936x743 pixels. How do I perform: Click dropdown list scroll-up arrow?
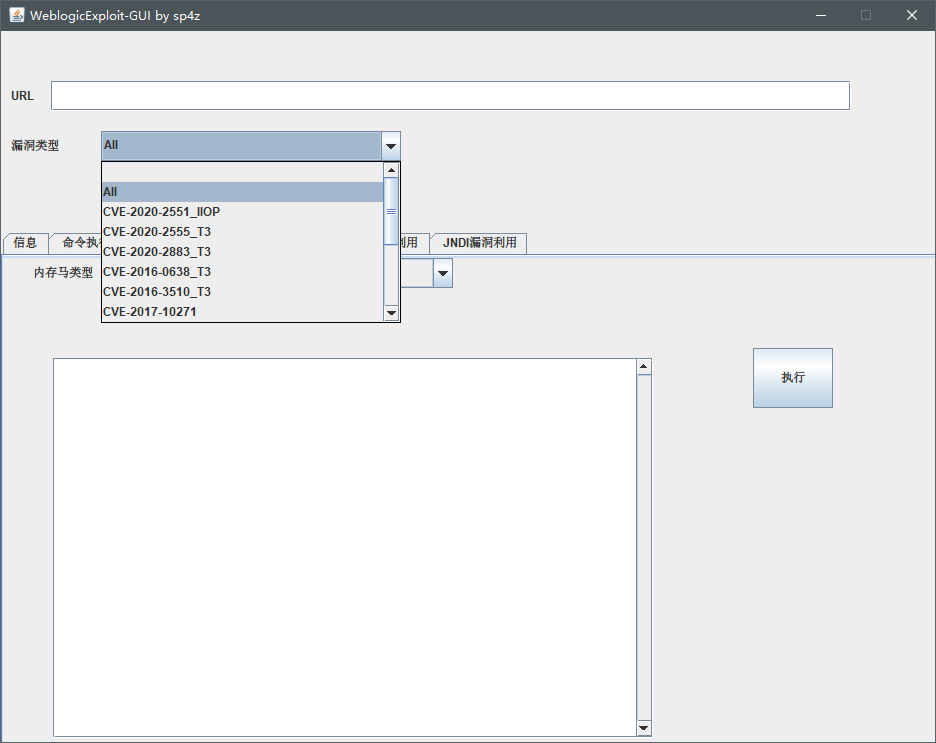[391, 171]
